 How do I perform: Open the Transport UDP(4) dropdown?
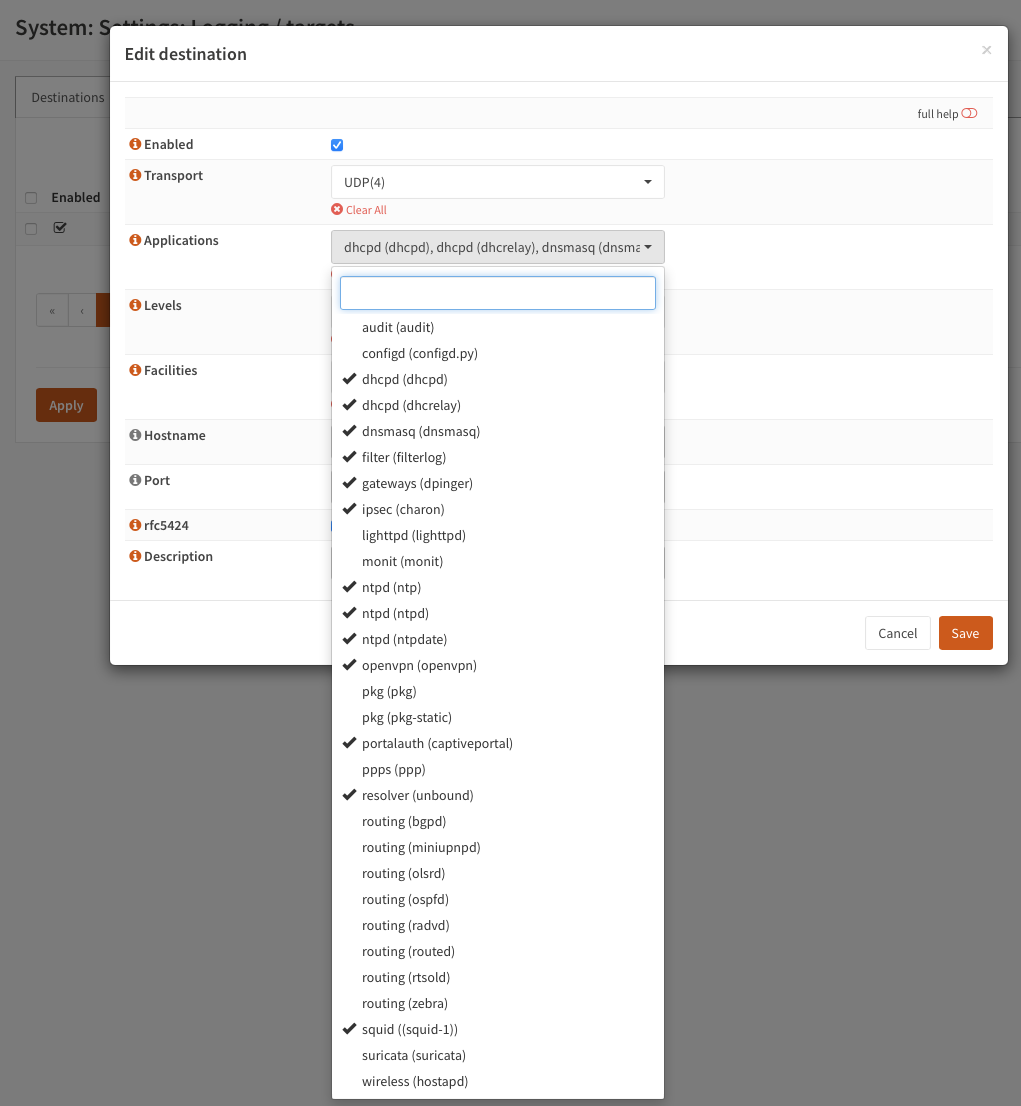(x=497, y=182)
